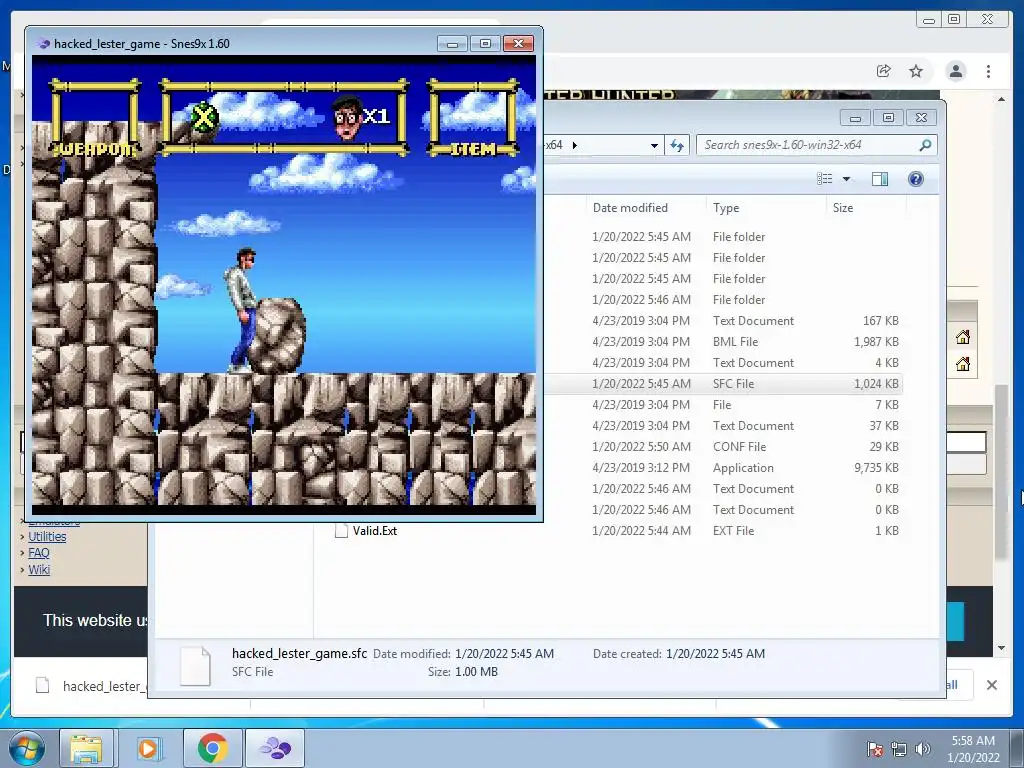Click the hacked_lester download item in Chrome

click(x=91, y=686)
